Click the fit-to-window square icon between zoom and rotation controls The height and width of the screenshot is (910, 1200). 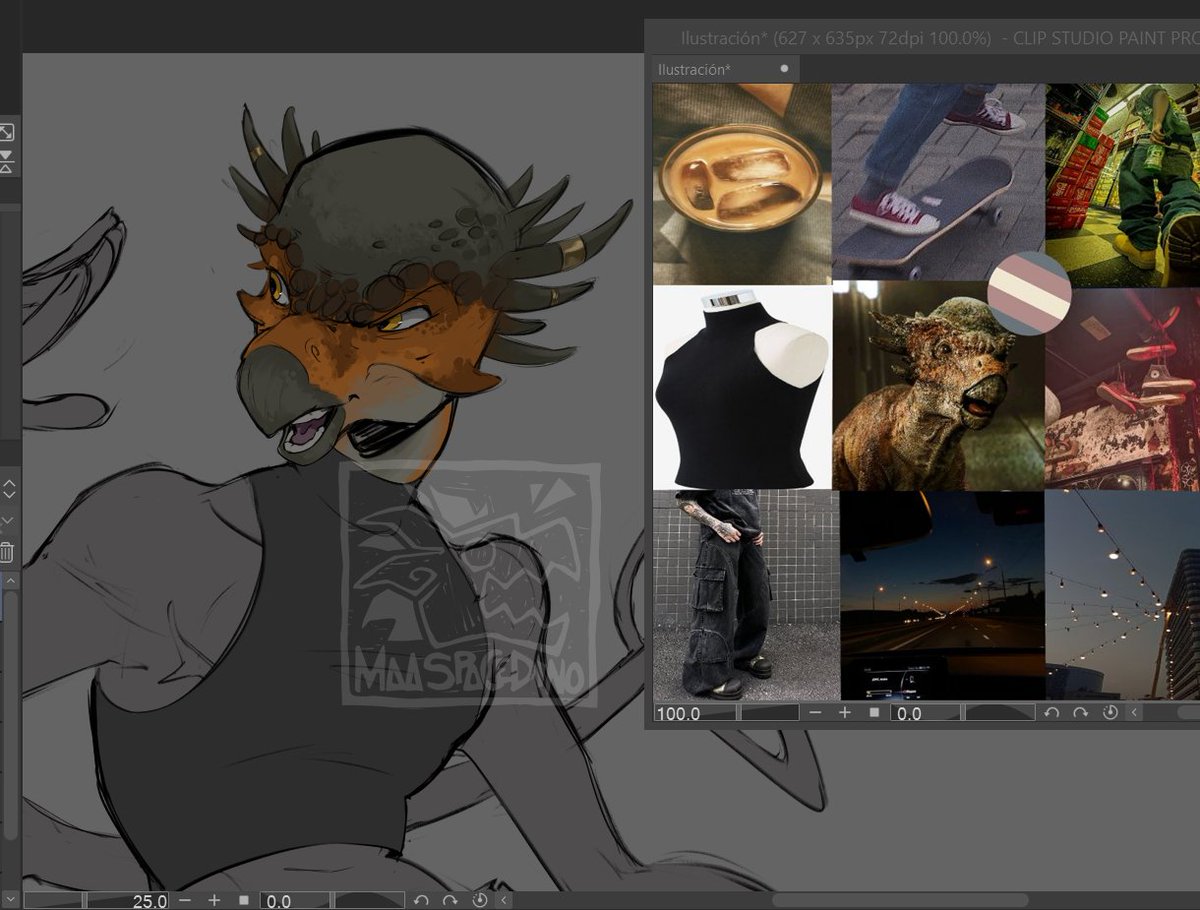(873, 714)
